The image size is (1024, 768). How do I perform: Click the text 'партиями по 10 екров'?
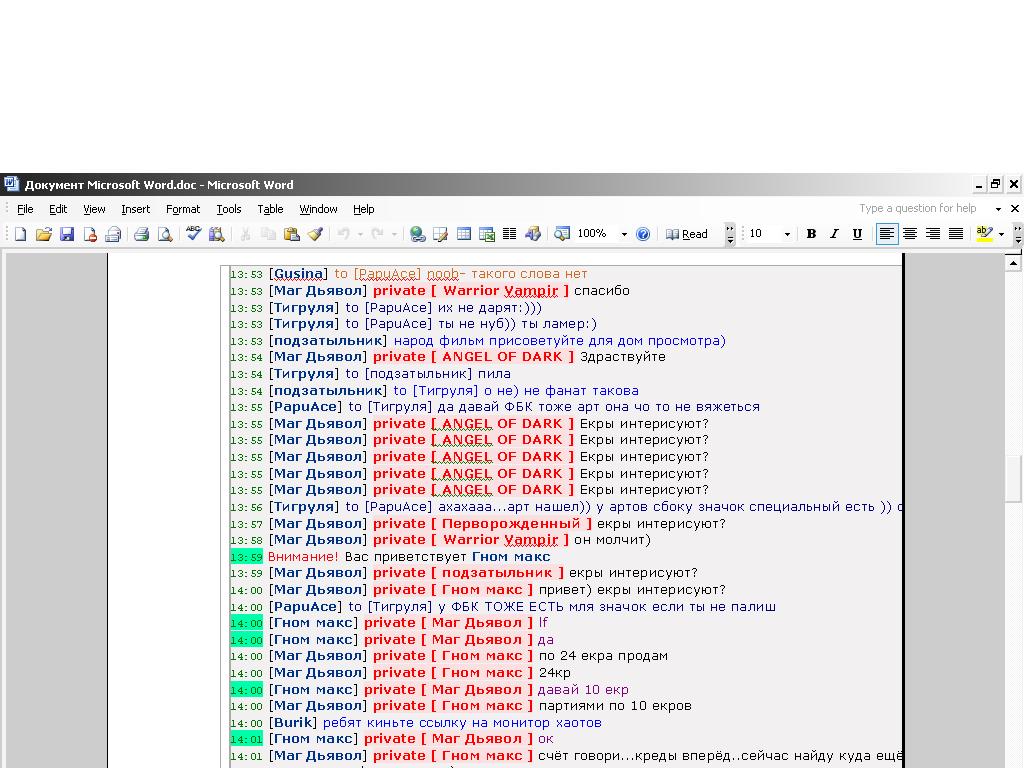(x=615, y=706)
